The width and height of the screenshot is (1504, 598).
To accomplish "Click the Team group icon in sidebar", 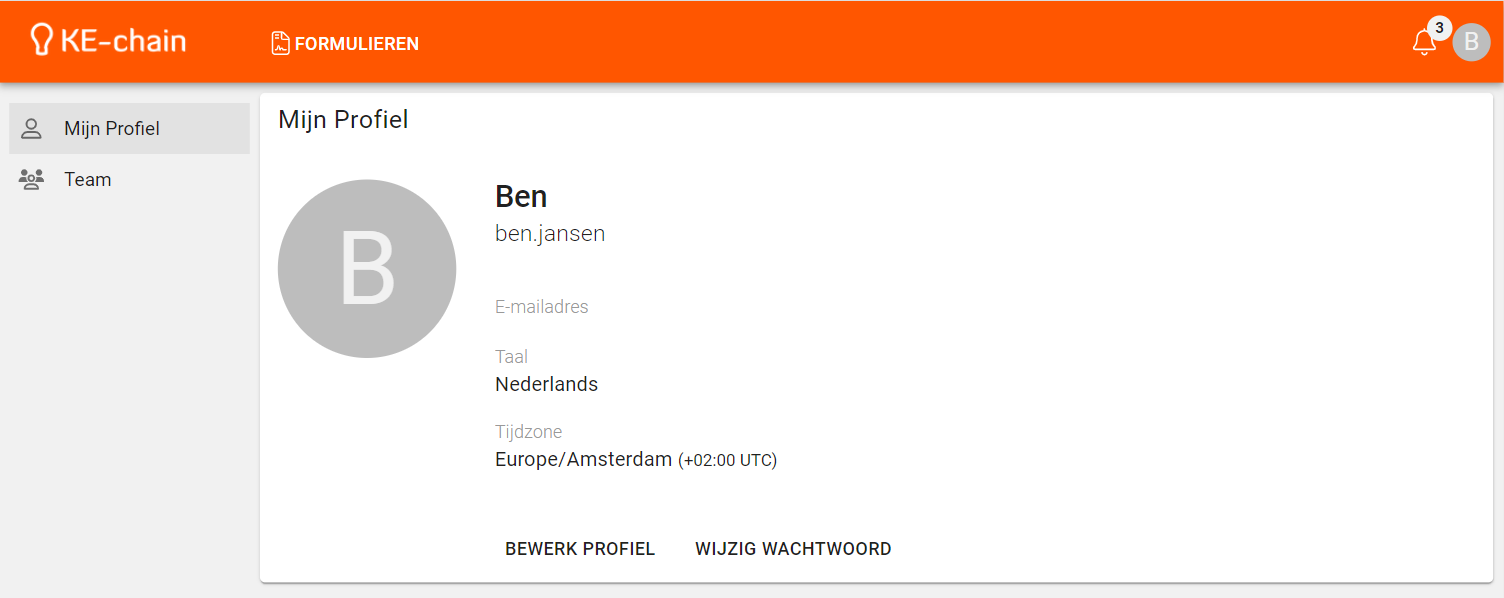I will pyautogui.click(x=32, y=180).
